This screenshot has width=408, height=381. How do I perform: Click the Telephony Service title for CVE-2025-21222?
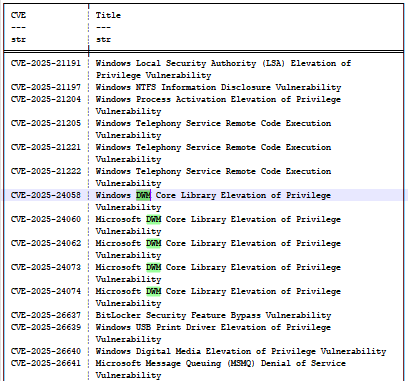pos(213,177)
